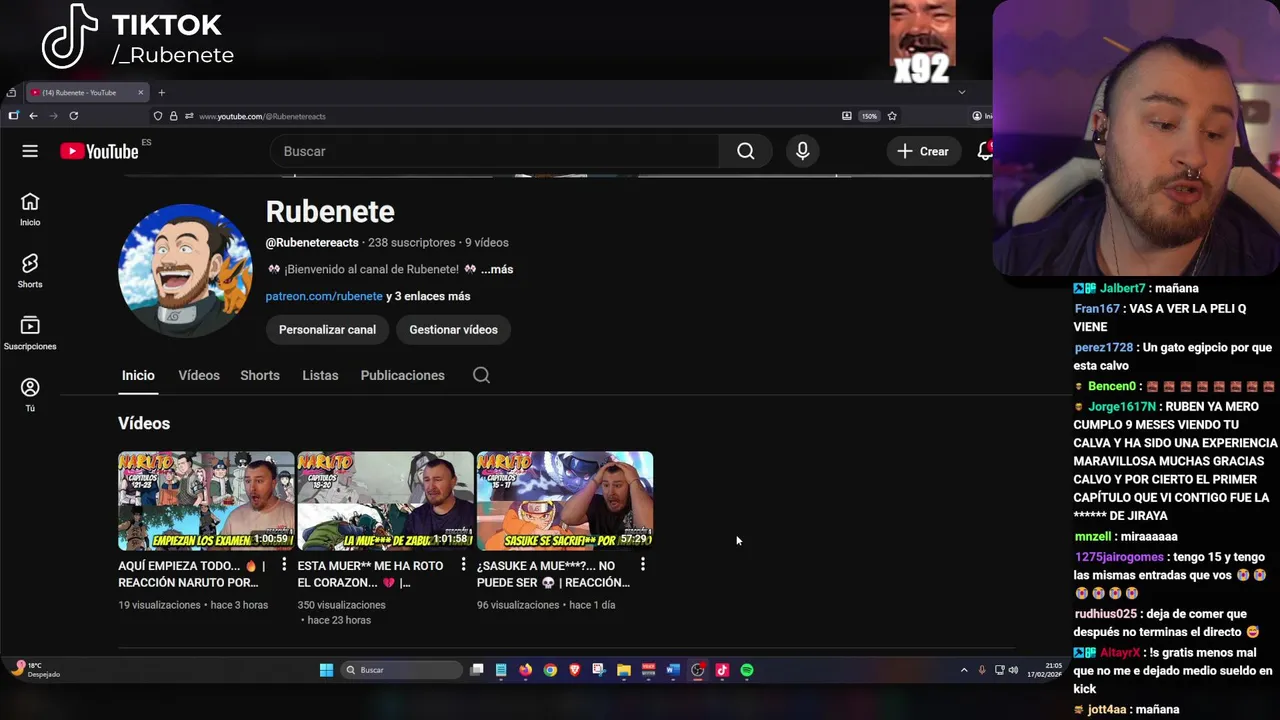
Task: Open the patreon.com/rubenete link
Action: [x=324, y=296]
